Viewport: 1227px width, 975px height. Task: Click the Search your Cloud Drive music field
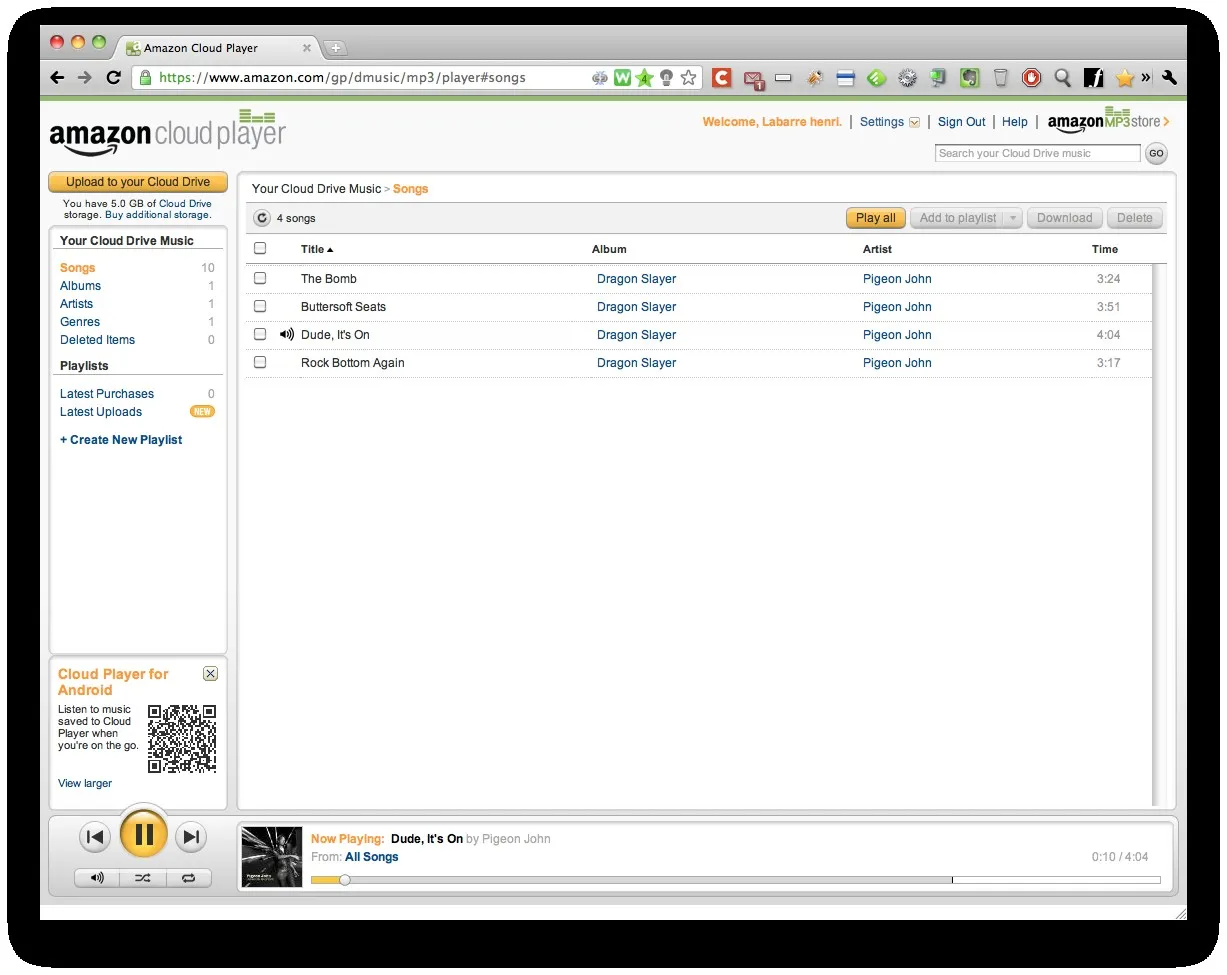1037,153
